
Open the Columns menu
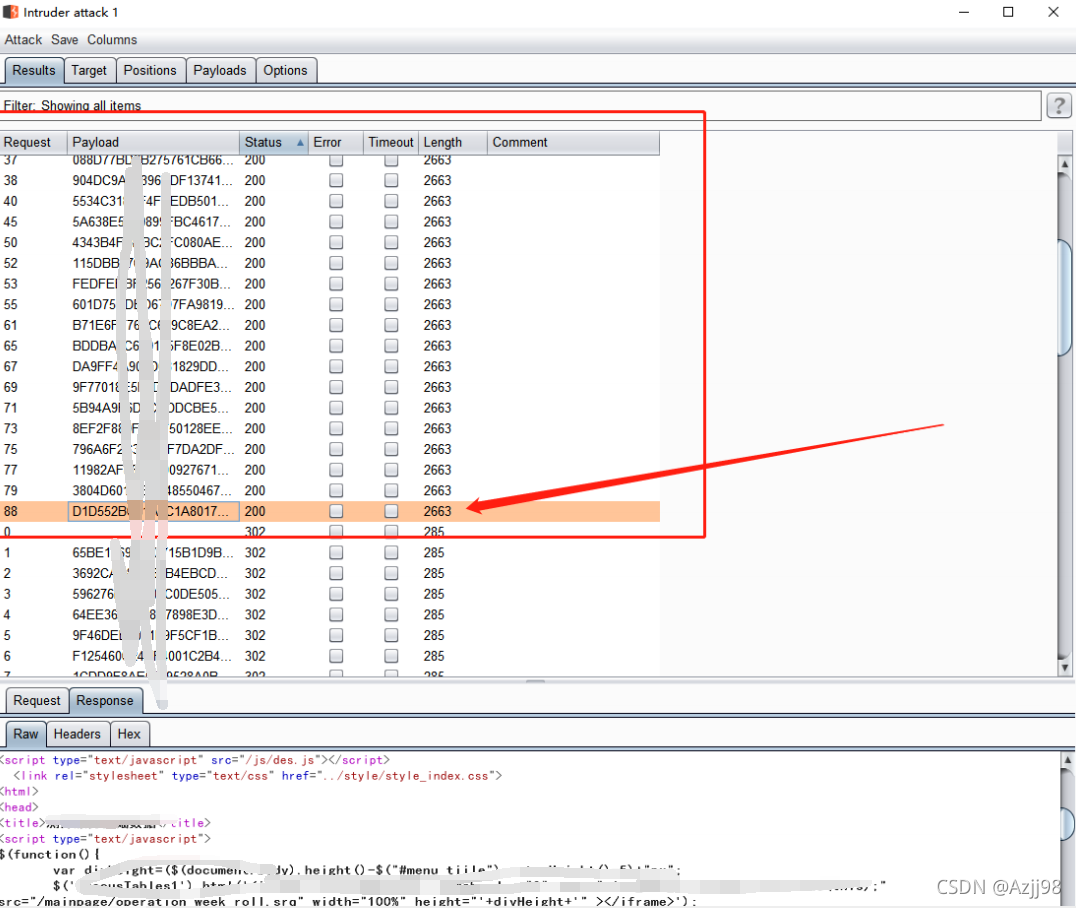112,40
